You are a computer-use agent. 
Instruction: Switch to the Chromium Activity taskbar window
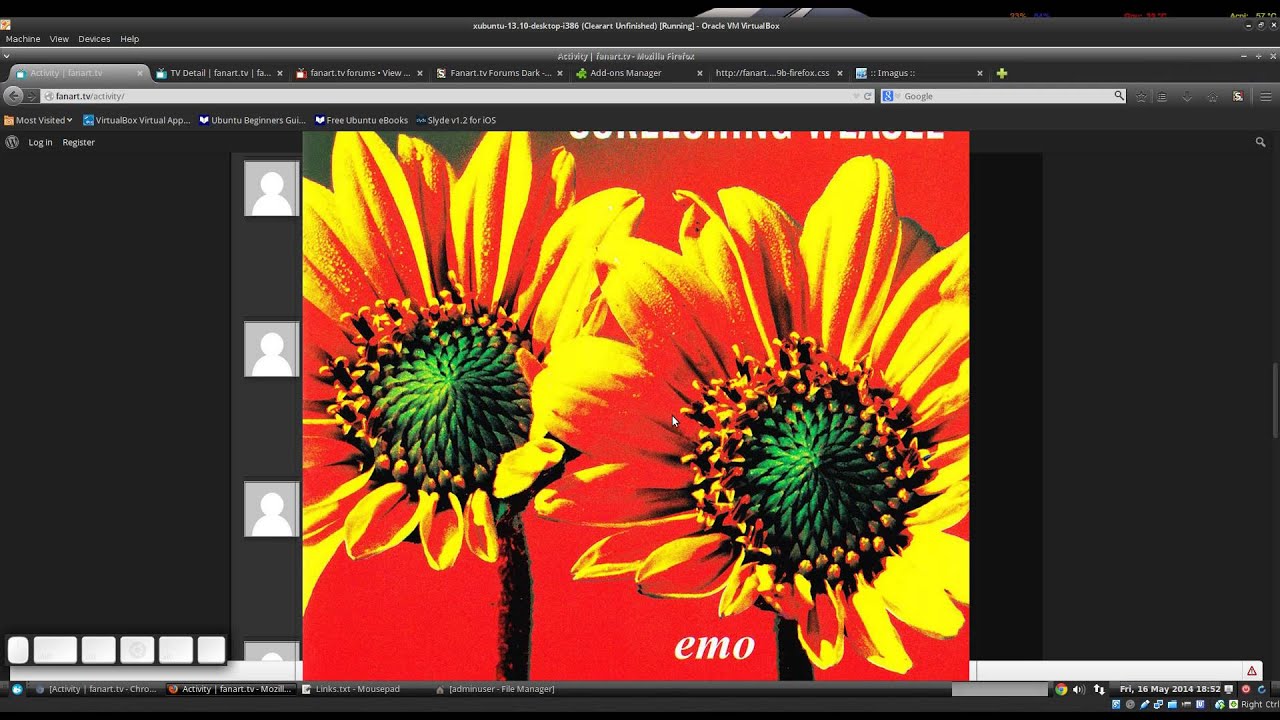(96, 689)
